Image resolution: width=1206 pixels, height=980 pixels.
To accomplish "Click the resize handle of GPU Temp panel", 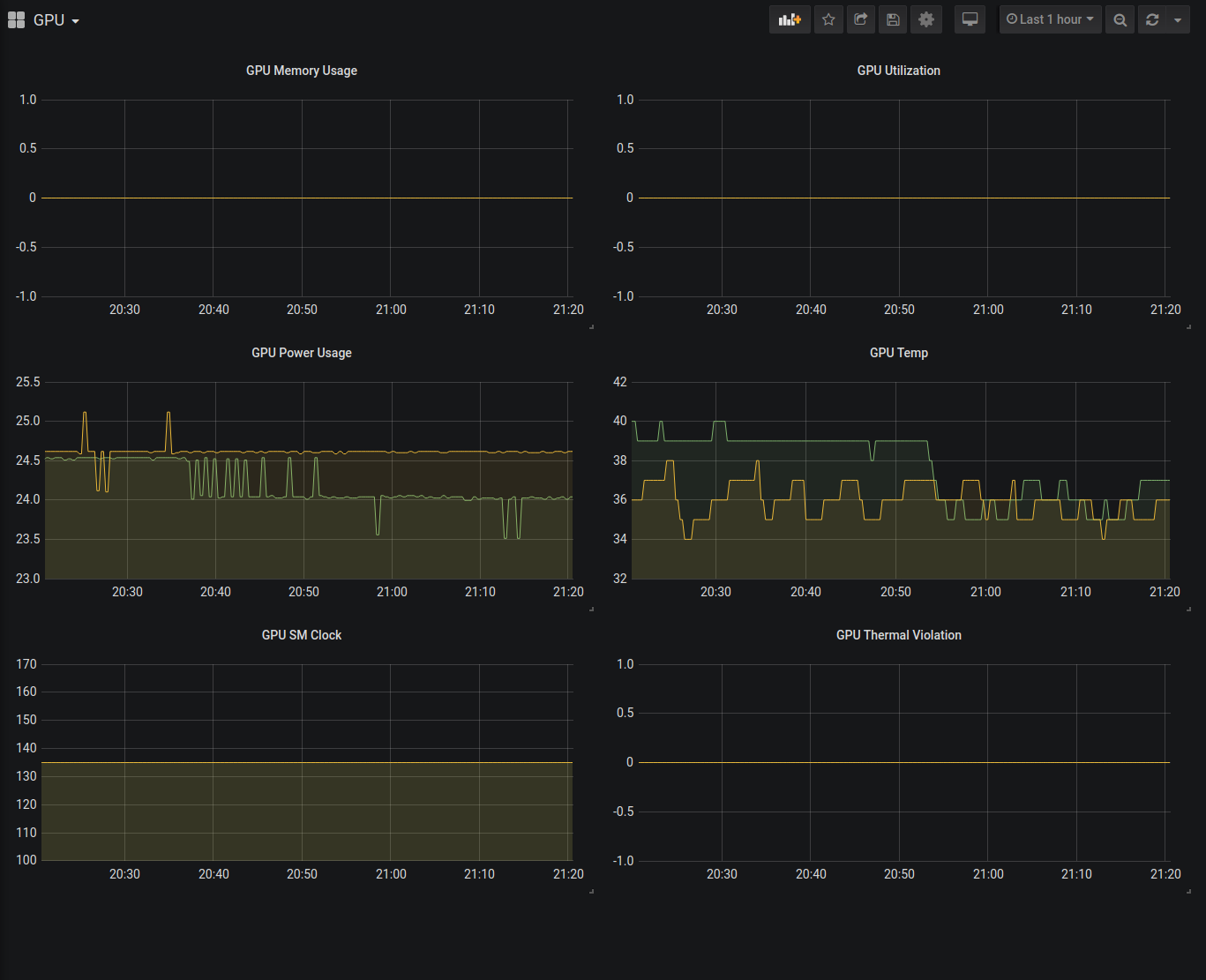I will [x=1188, y=609].
